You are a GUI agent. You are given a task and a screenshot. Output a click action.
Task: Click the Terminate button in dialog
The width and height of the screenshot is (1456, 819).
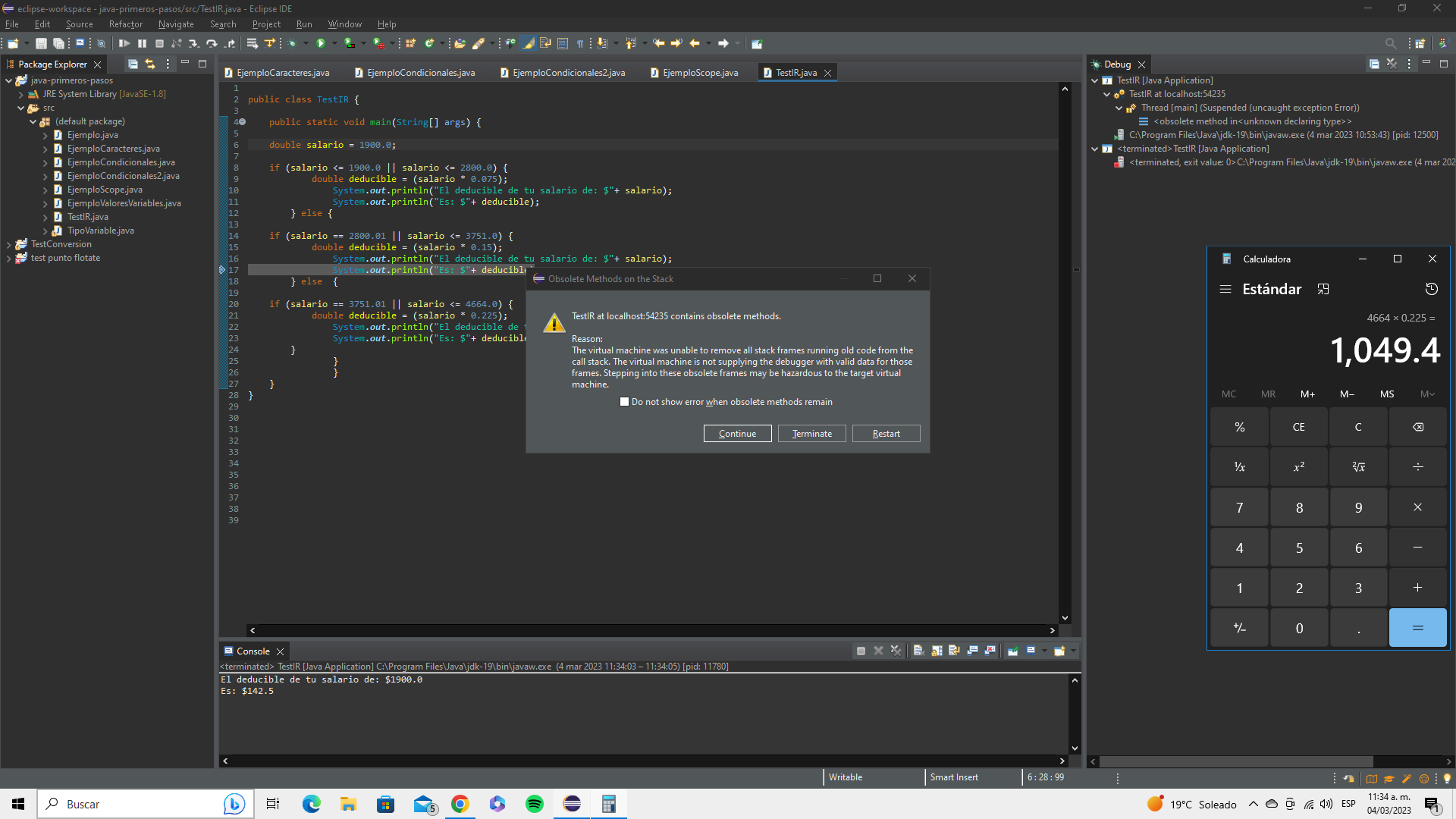tap(811, 434)
